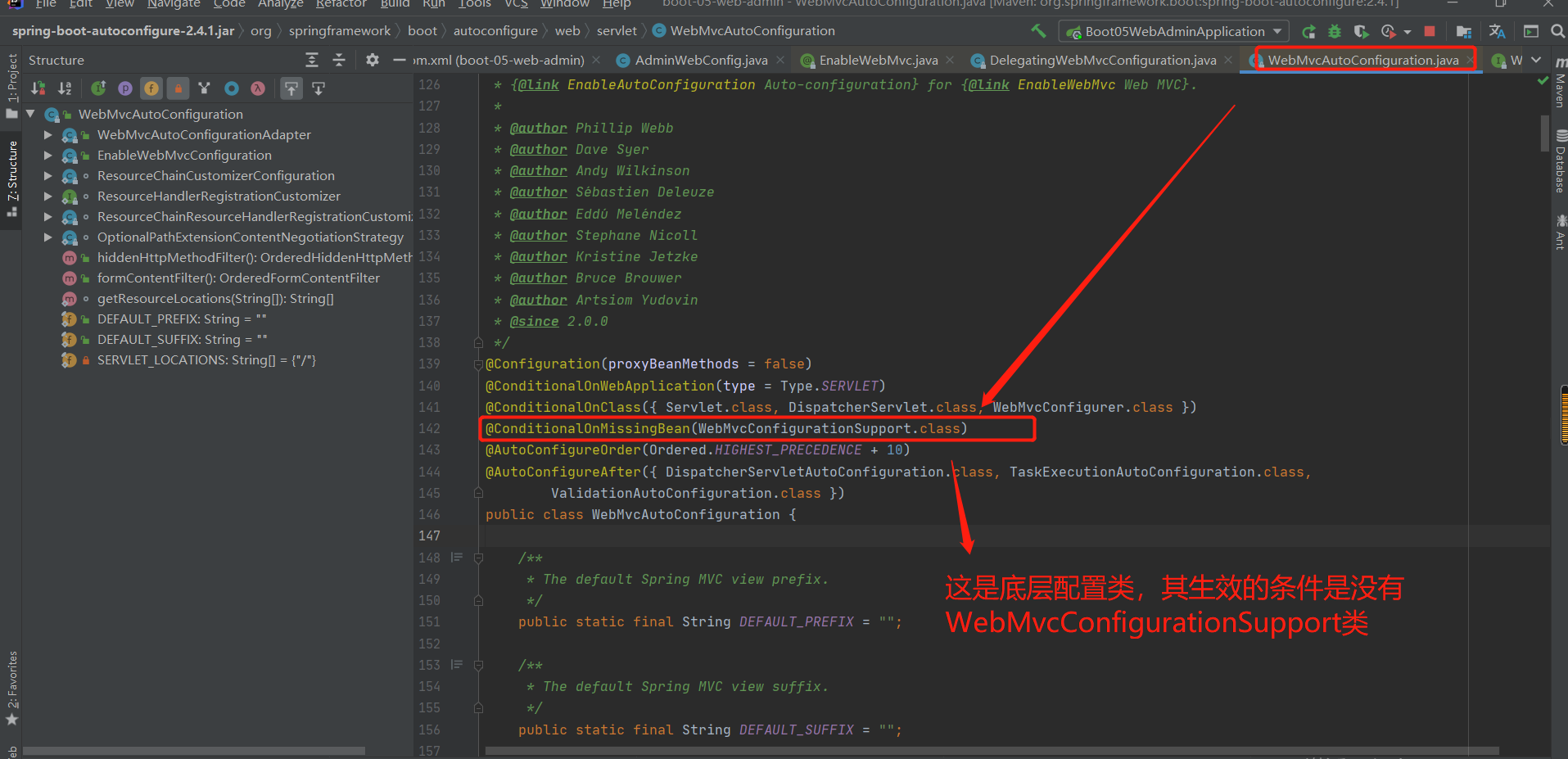The image size is (1568, 759).
Task: Click the Translate plugin icon
Action: pyautogui.click(x=1498, y=31)
